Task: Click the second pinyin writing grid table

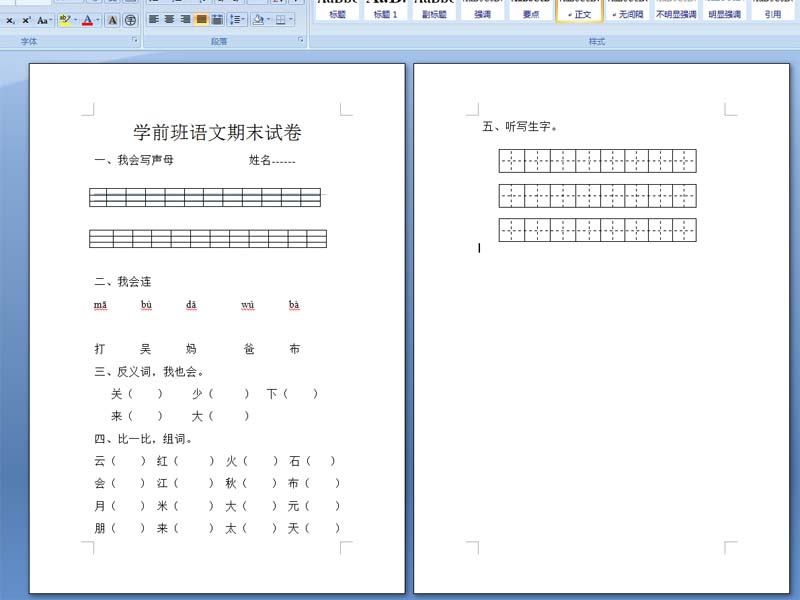Action: point(208,239)
